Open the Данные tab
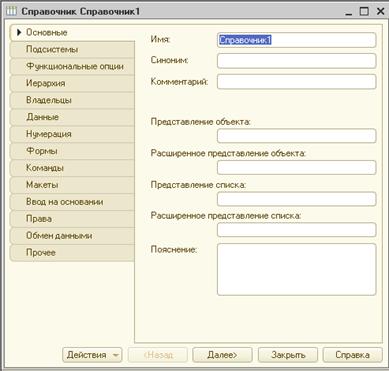This screenshot has height=371, width=389. pyautogui.click(x=72, y=117)
